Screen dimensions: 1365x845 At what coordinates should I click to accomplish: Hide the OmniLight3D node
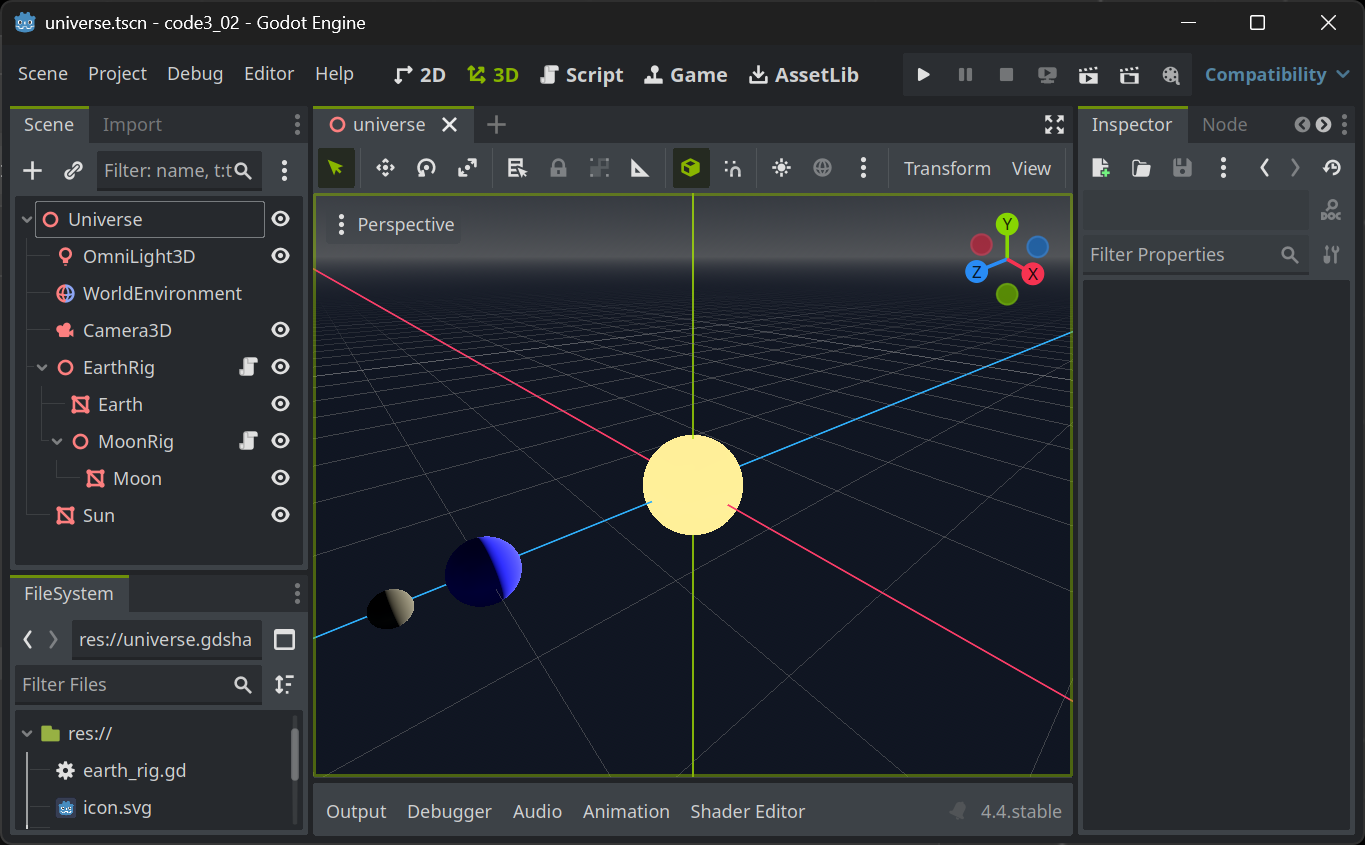(281, 256)
